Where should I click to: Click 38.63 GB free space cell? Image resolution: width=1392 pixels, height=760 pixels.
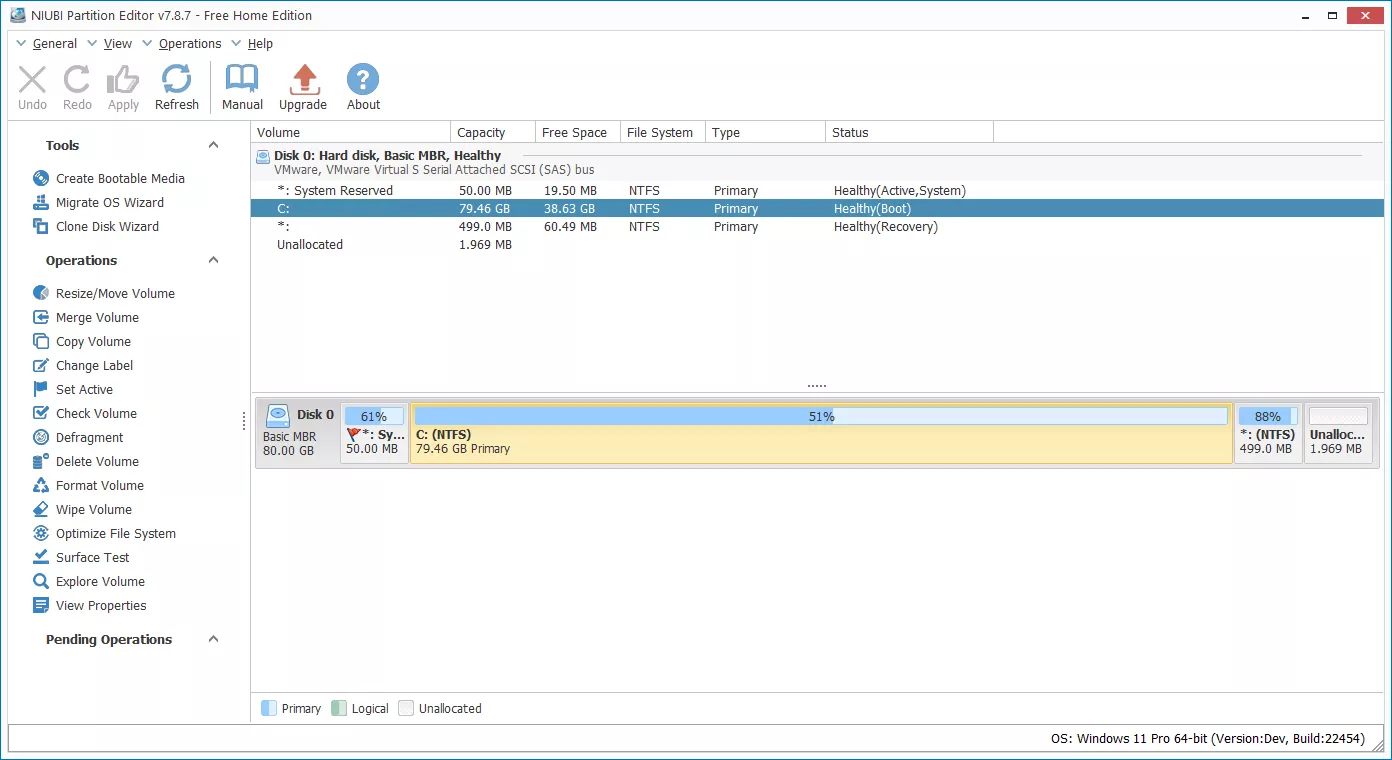[x=568, y=208]
